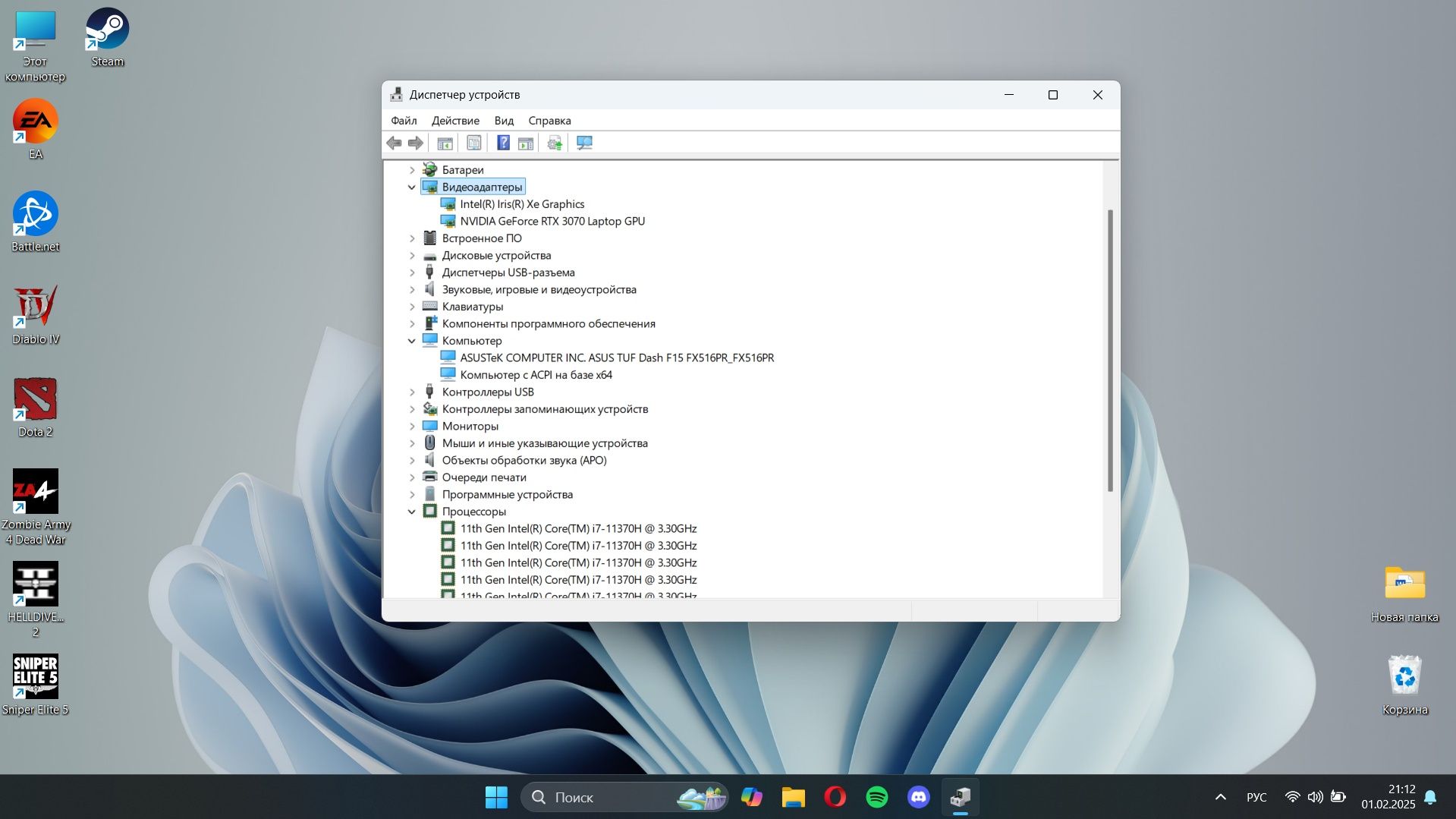This screenshot has height=819, width=1456.
Task: Collapse the Компьютер node chevron
Action: point(412,341)
